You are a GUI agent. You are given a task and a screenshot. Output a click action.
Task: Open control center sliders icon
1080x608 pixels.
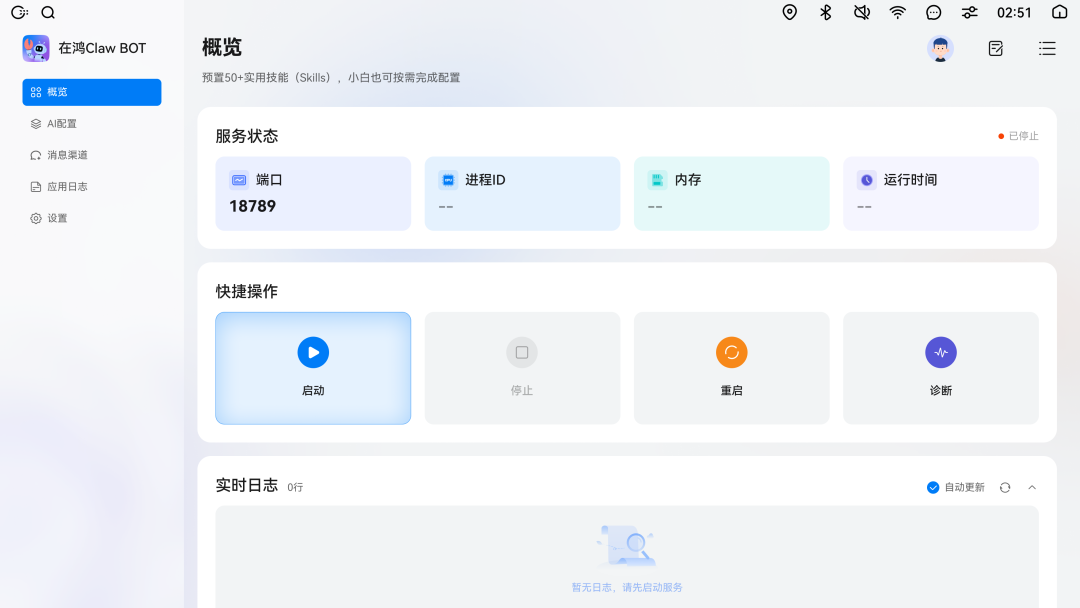point(969,12)
